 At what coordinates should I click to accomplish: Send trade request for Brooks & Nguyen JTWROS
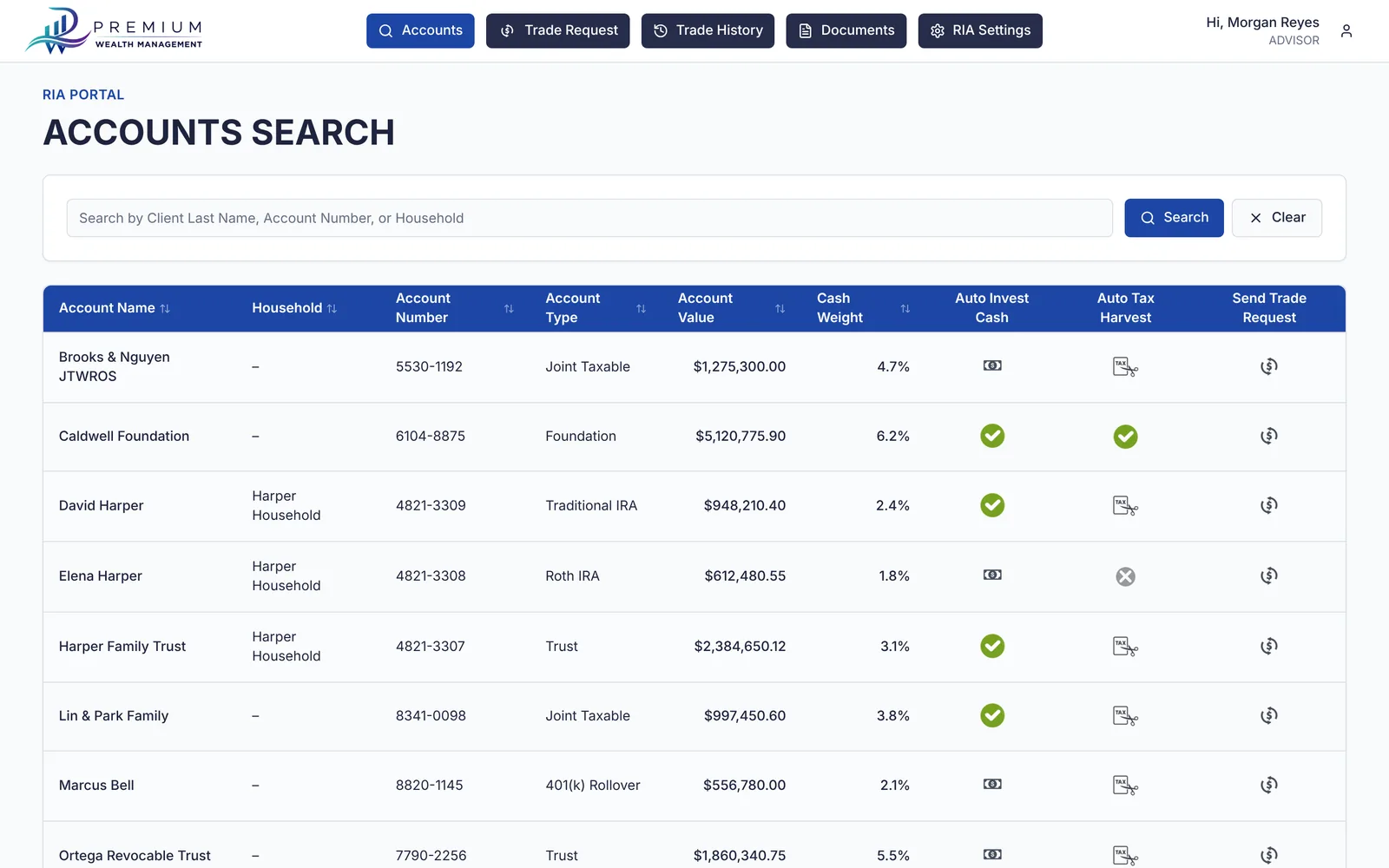[x=1269, y=366]
